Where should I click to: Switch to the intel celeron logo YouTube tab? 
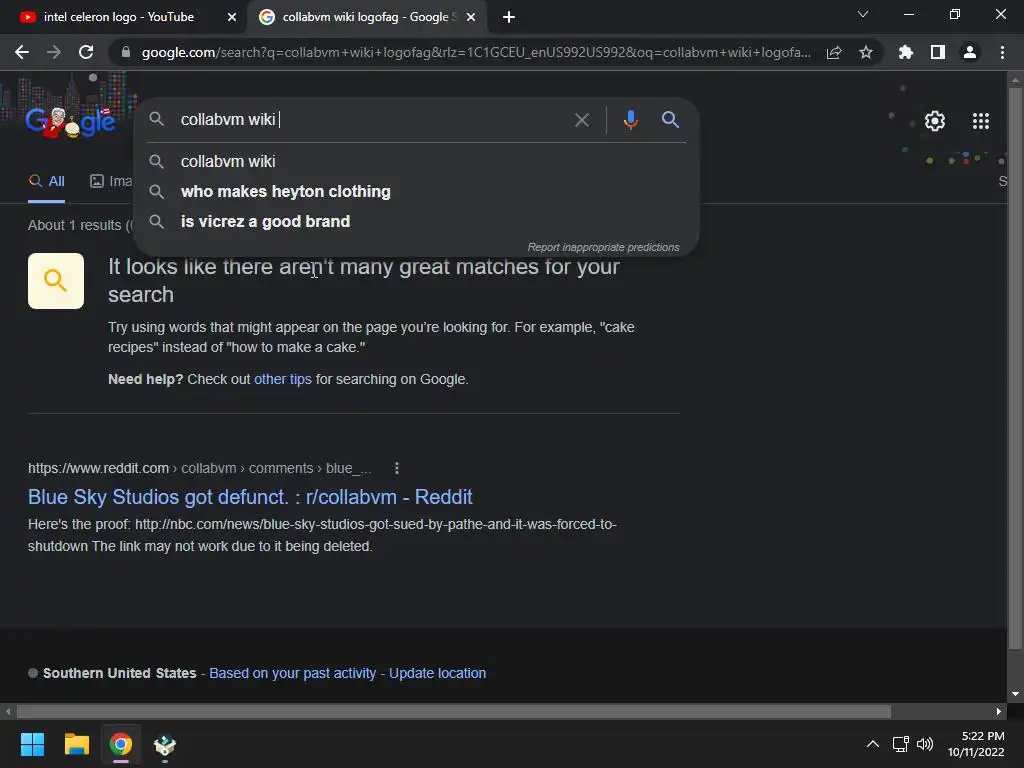click(119, 17)
